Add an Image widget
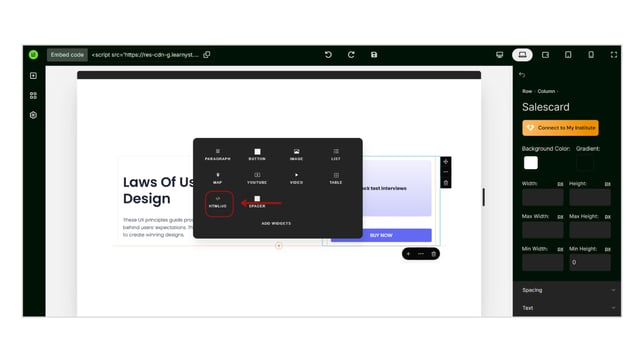The image size is (644, 362). [297, 154]
